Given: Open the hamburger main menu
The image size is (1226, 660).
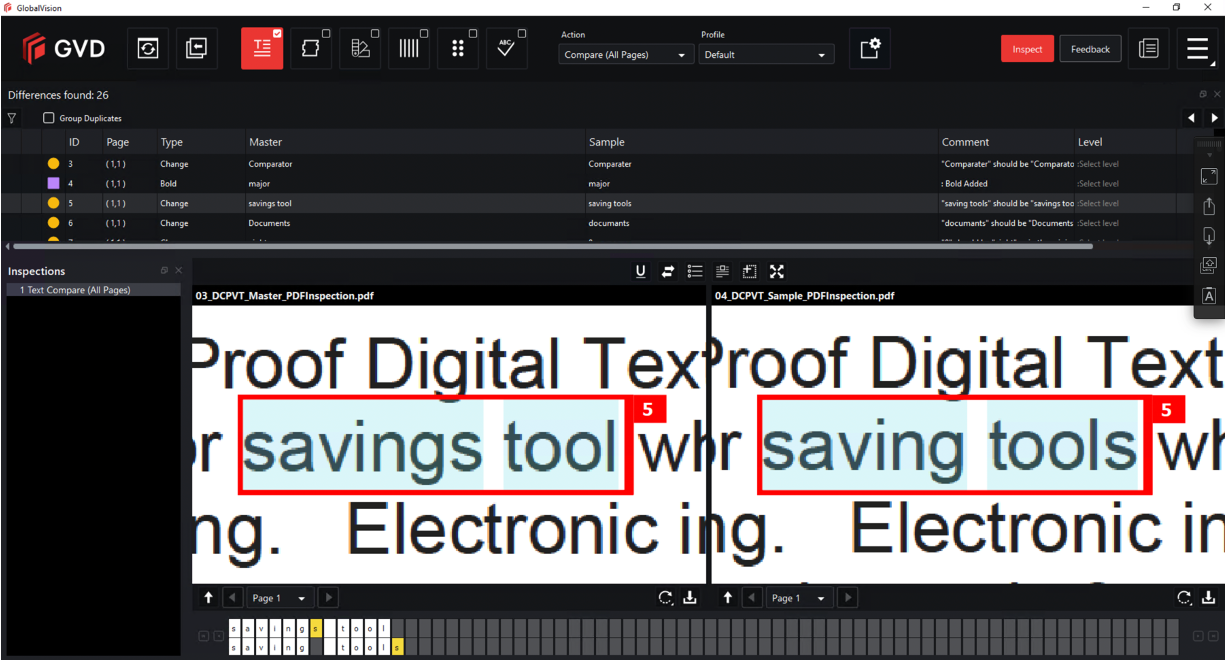Looking at the screenshot, I should [x=1197, y=49].
